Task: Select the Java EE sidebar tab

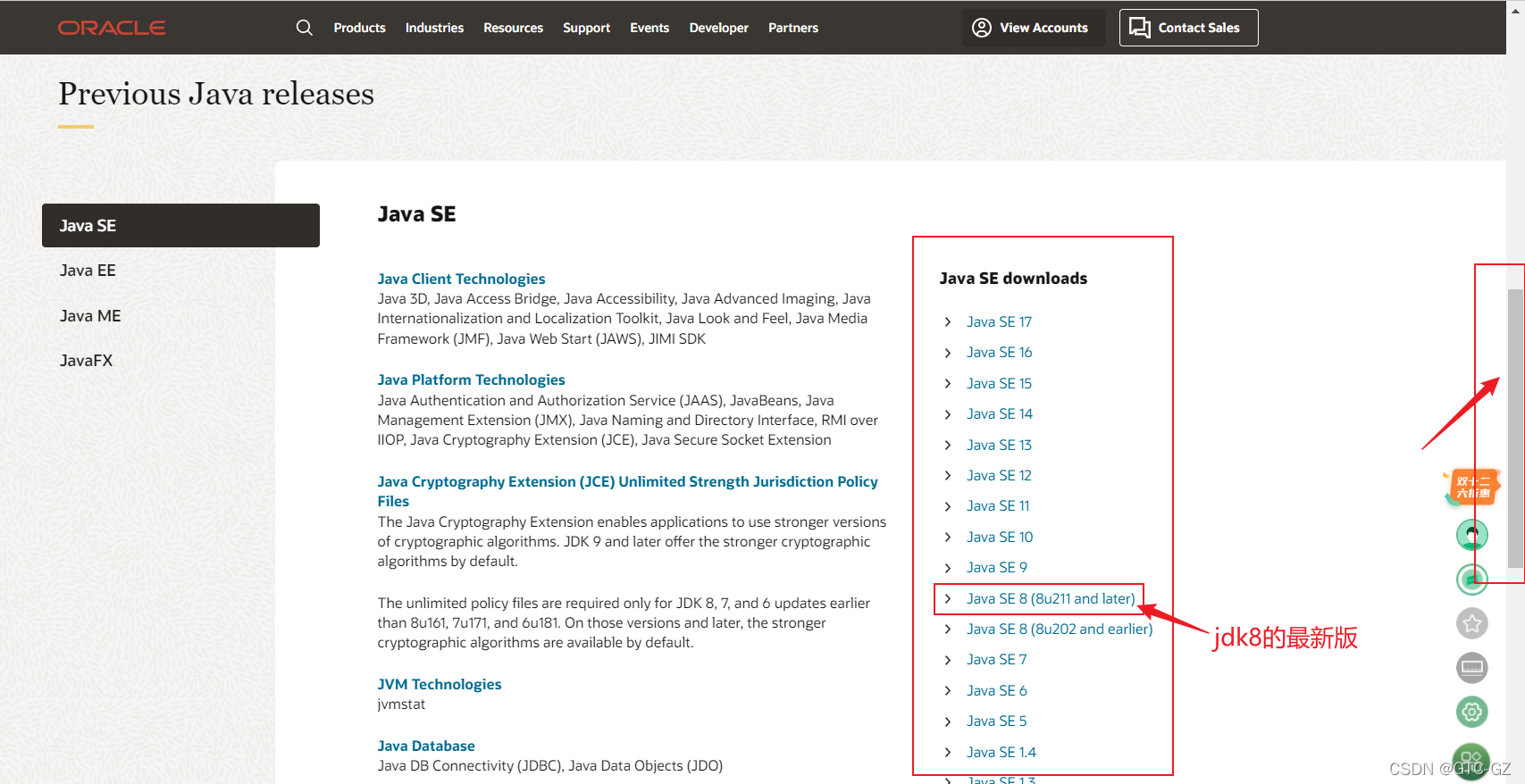Action: click(x=88, y=271)
